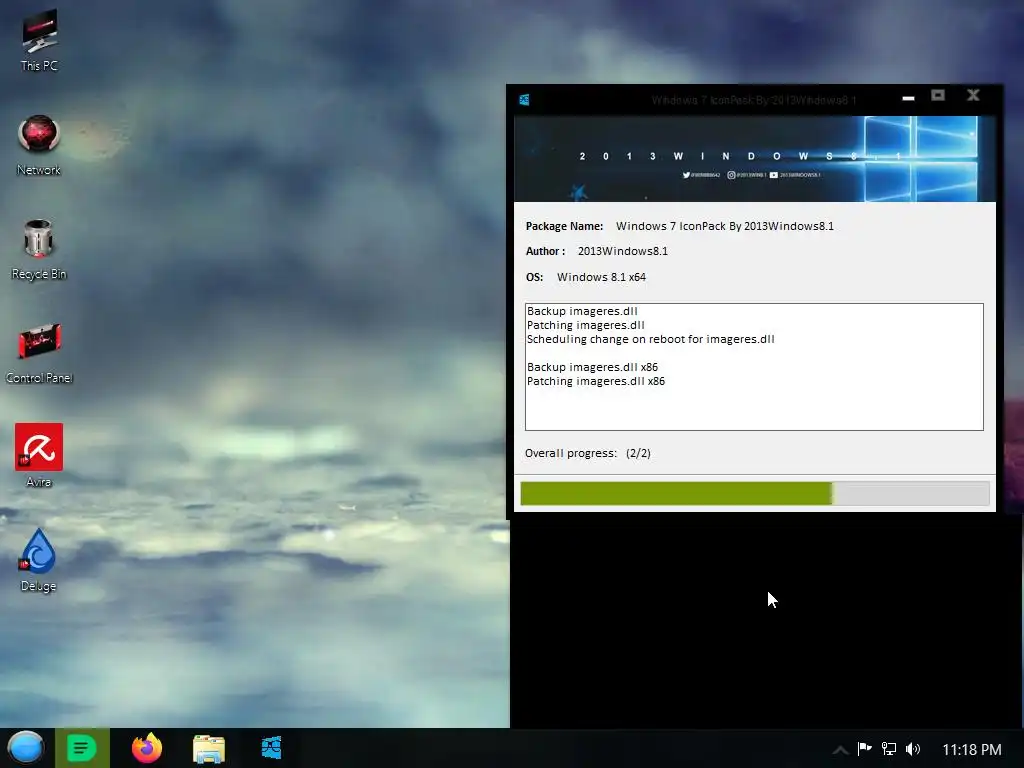1024x768 pixels.
Task: Click the YouTube handle in the banner
Action: (x=795, y=175)
